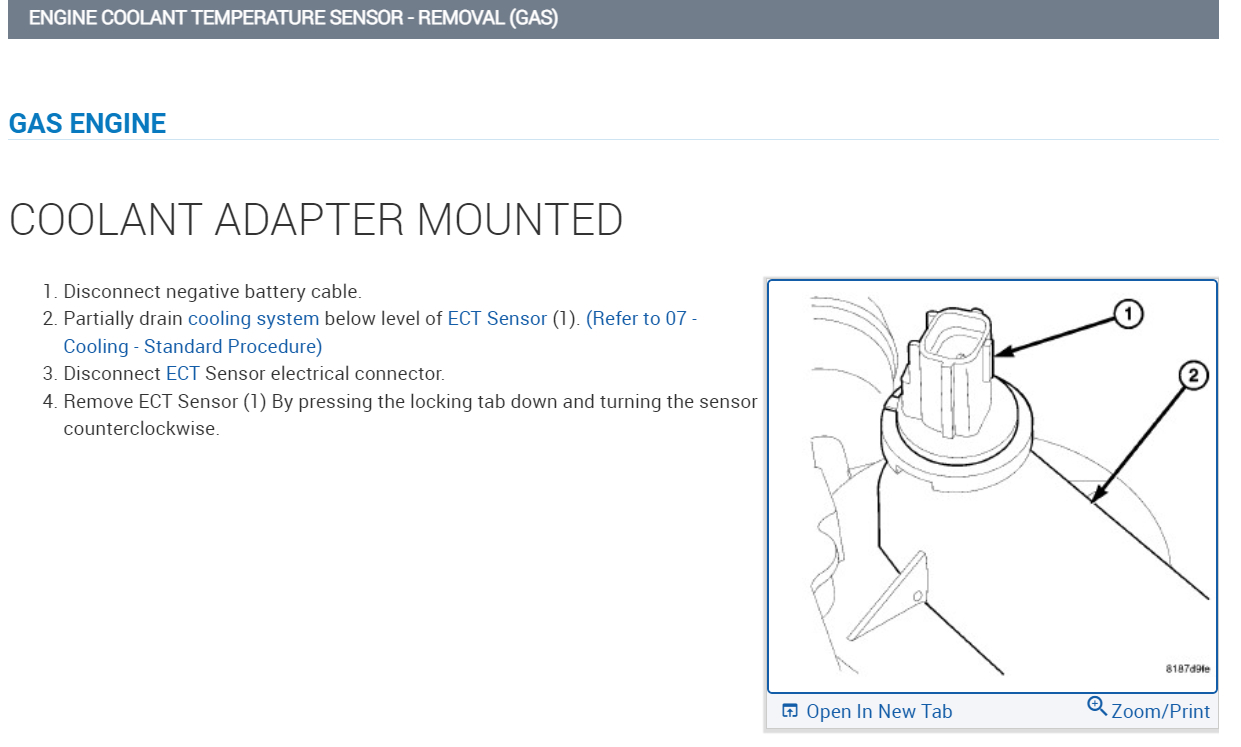Follow the 'ECT Sensor' link in step 2
The height and width of the screenshot is (747, 1241).
[497, 319]
